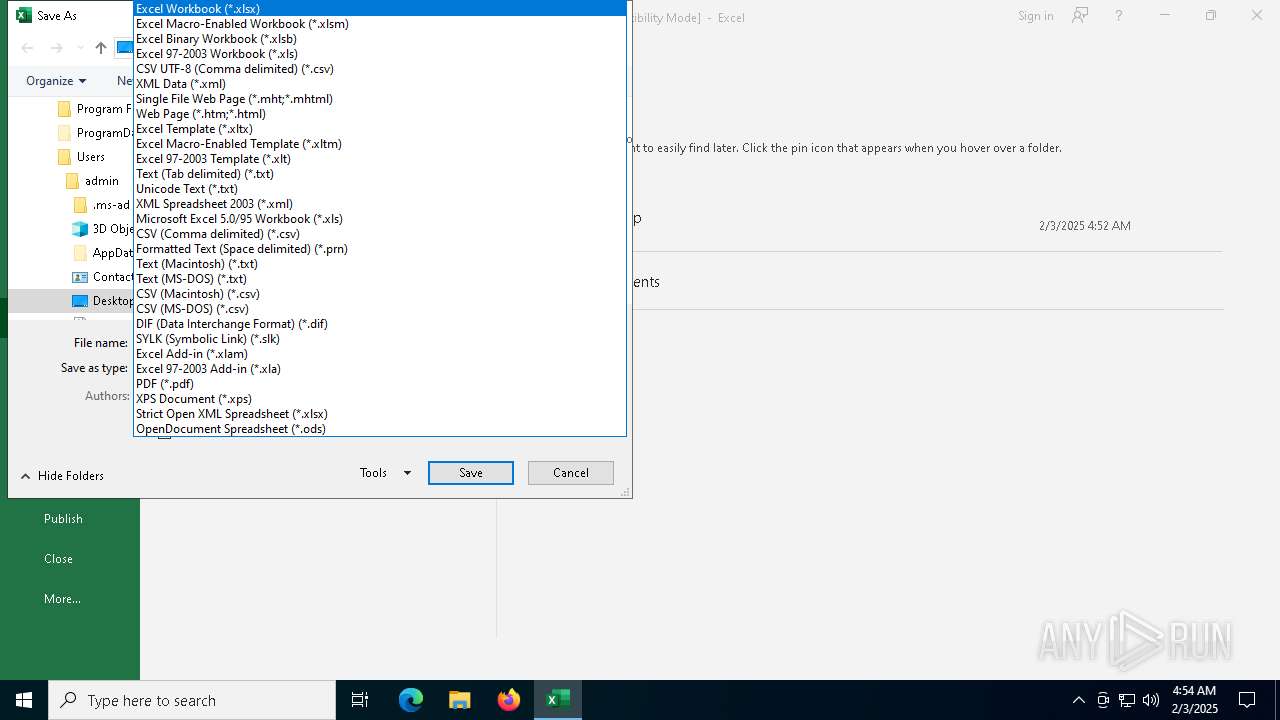Go up one folder level

[100, 48]
